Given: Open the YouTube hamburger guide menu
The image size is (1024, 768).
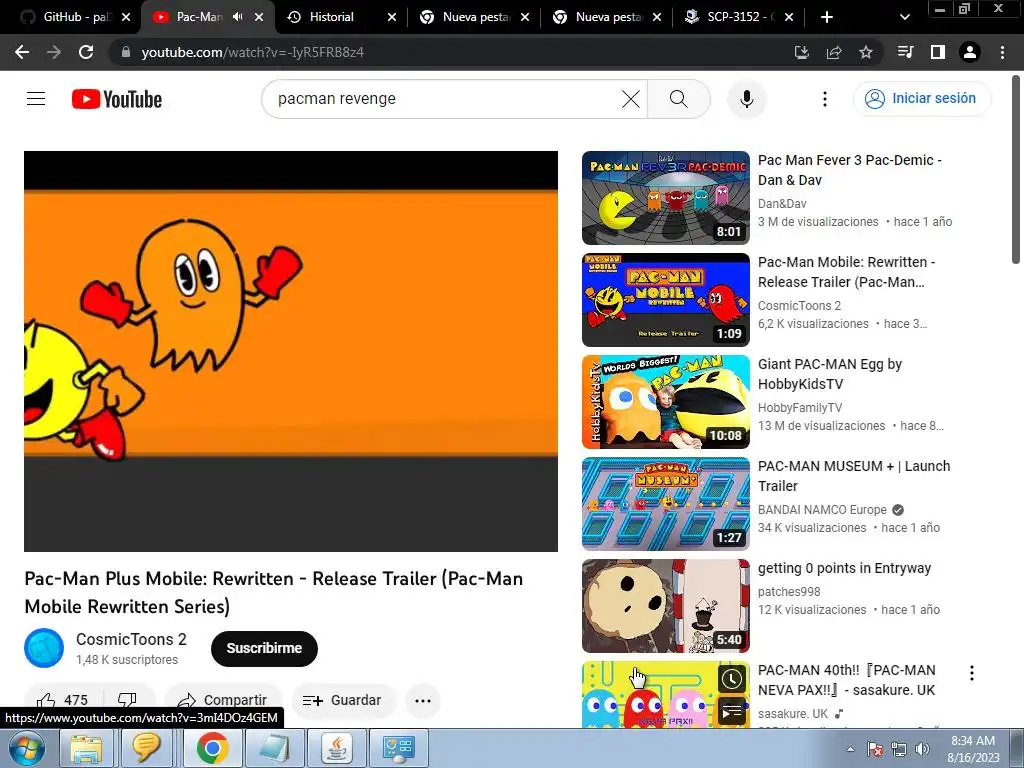Looking at the screenshot, I should 36,99.
